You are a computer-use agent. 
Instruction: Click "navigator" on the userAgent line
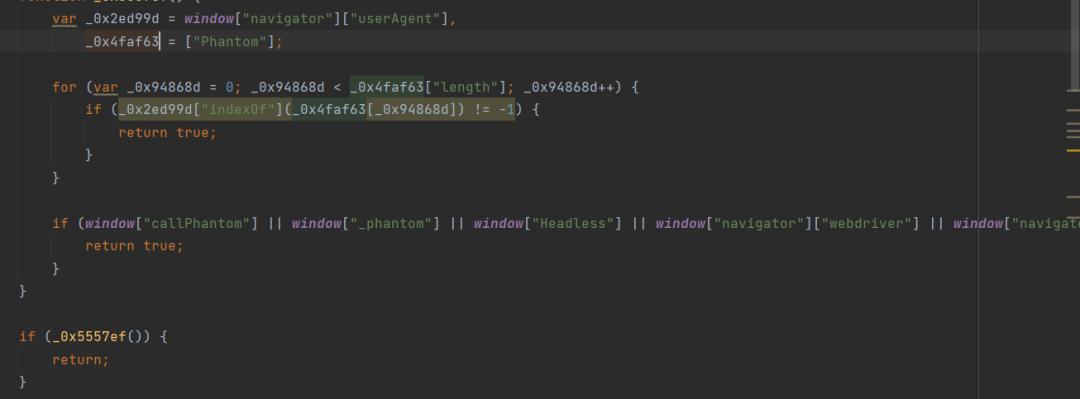(287, 19)
